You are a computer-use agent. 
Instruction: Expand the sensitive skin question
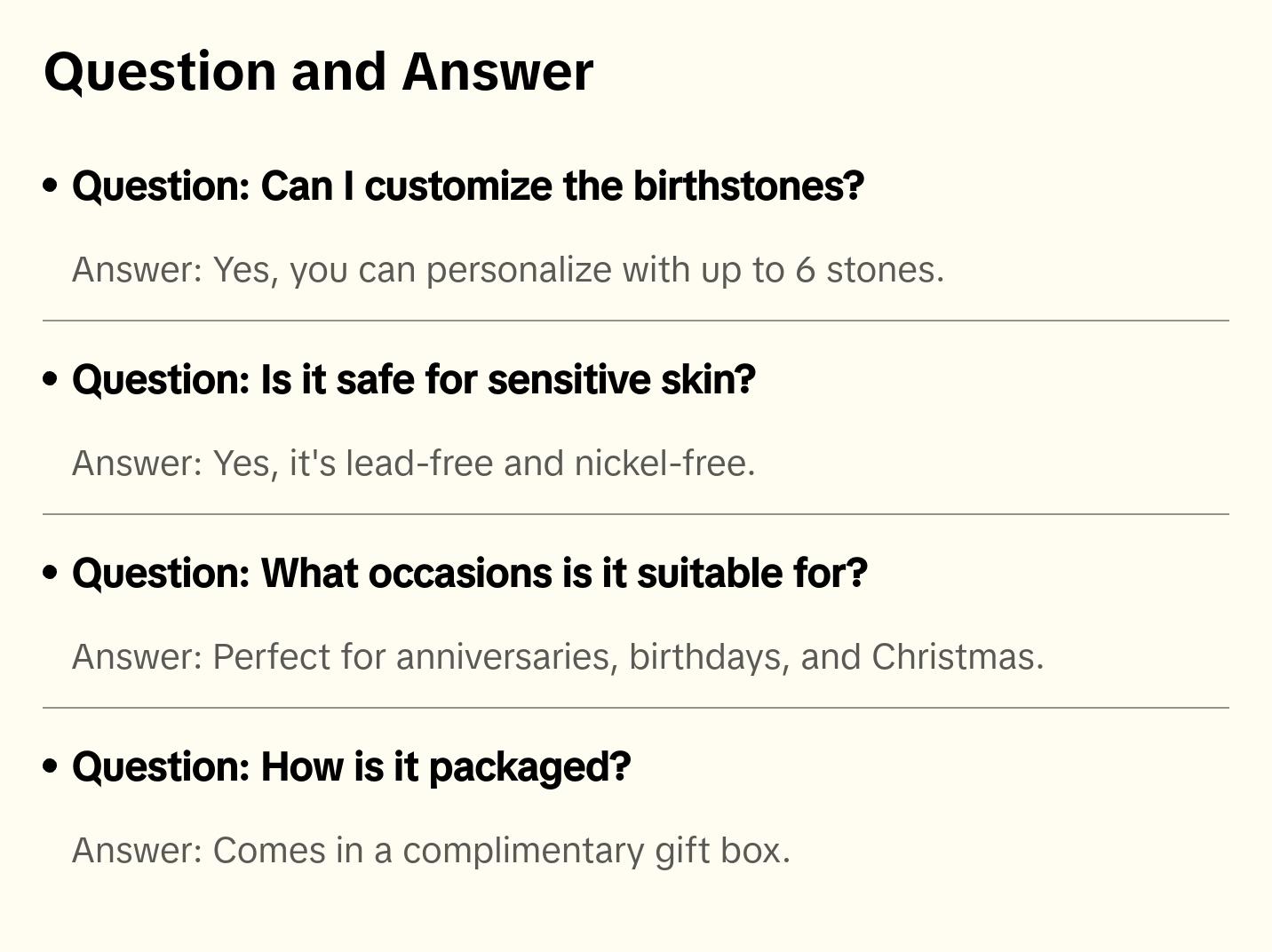point(413,380)
